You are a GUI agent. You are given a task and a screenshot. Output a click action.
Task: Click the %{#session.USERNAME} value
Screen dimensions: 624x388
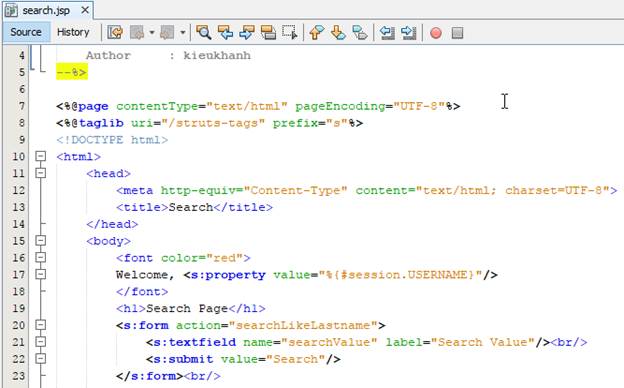pos(400,275)
